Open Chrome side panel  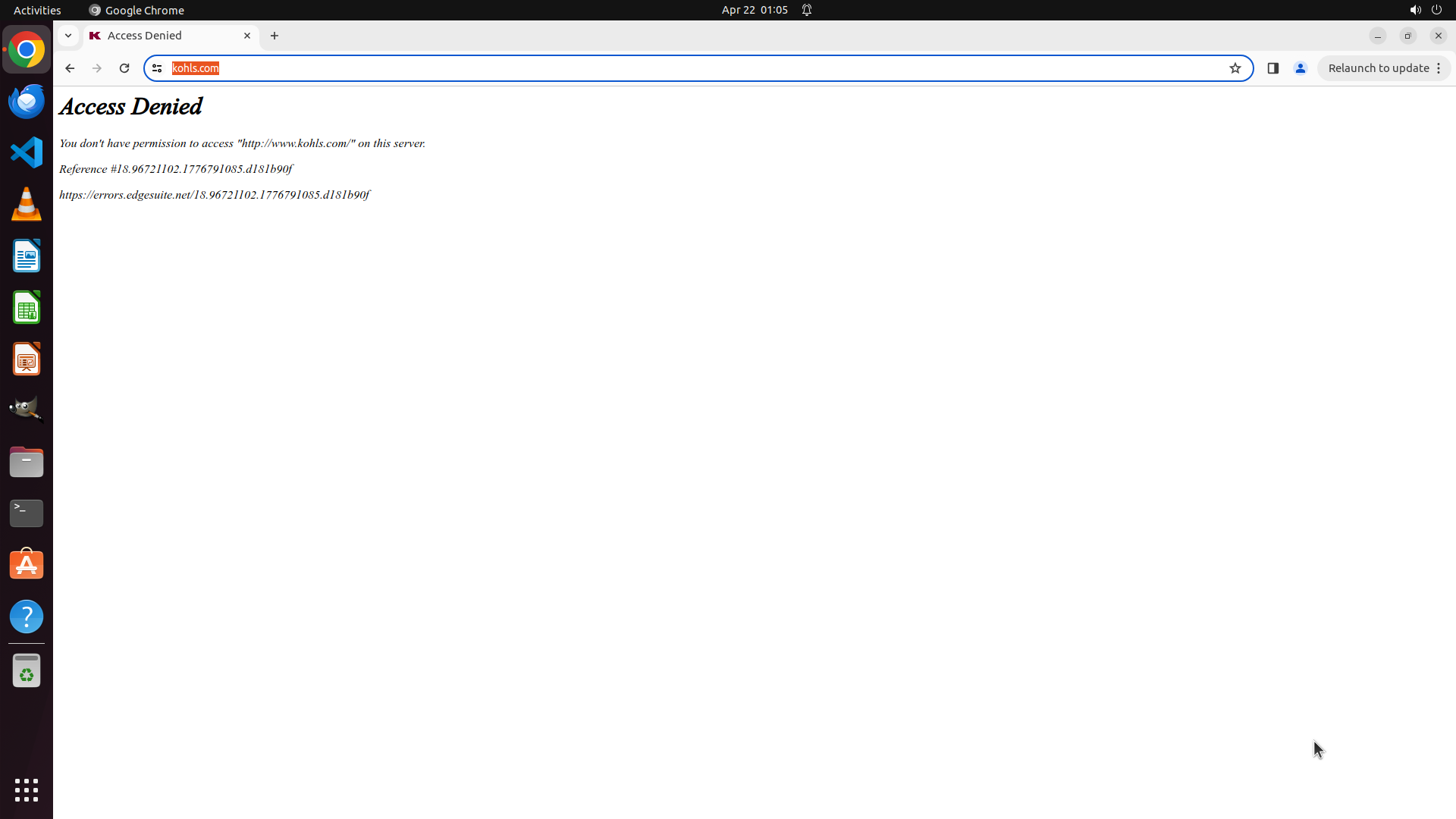pos(1273,68)
